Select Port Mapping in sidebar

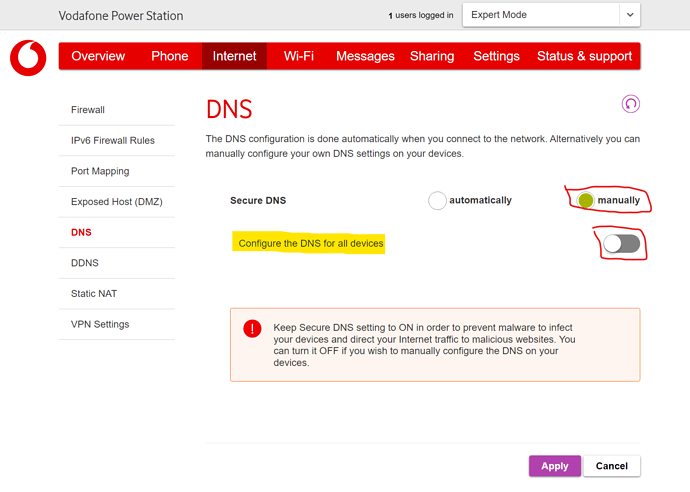117,171
